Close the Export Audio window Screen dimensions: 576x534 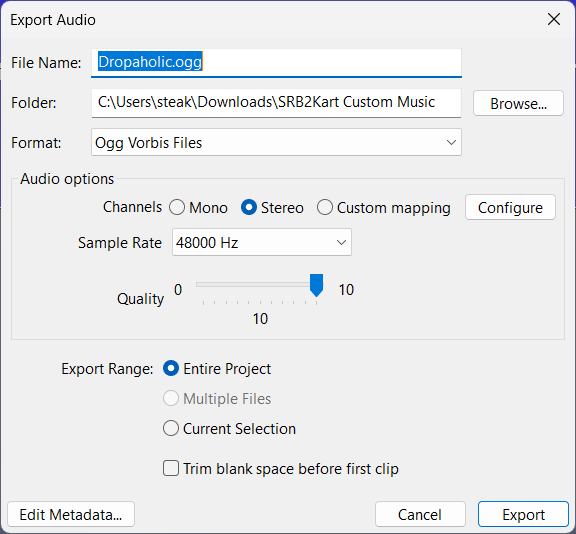[x=554, y=19]
